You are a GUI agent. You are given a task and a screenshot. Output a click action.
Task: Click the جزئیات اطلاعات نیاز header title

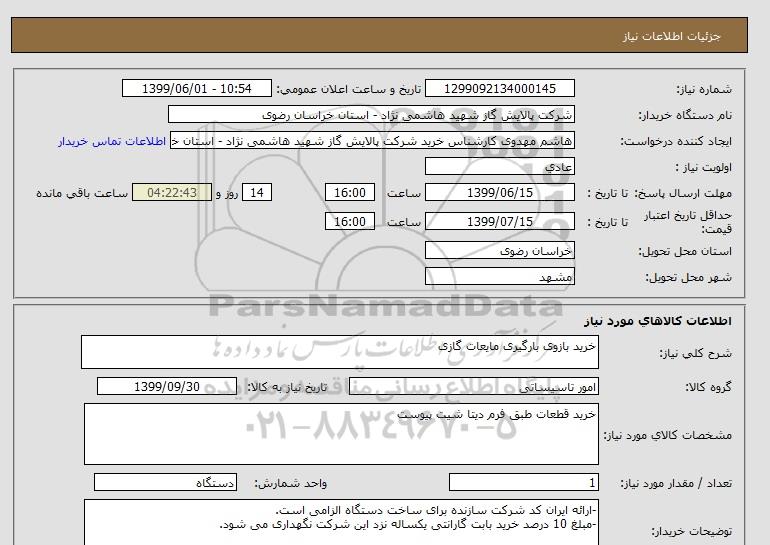click(671, 36)
